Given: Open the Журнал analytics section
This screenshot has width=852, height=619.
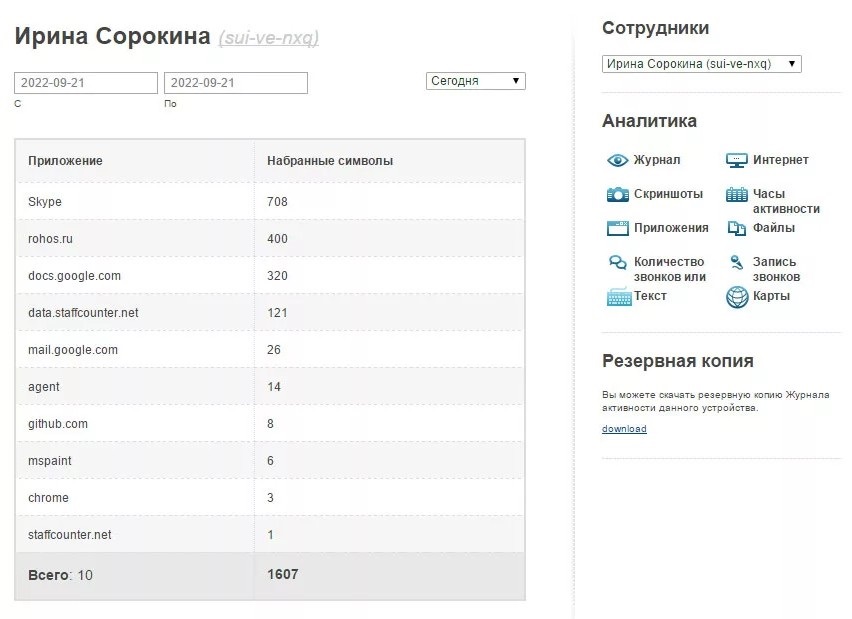Looking at the screenshot, I should click(x=657, y=160).
